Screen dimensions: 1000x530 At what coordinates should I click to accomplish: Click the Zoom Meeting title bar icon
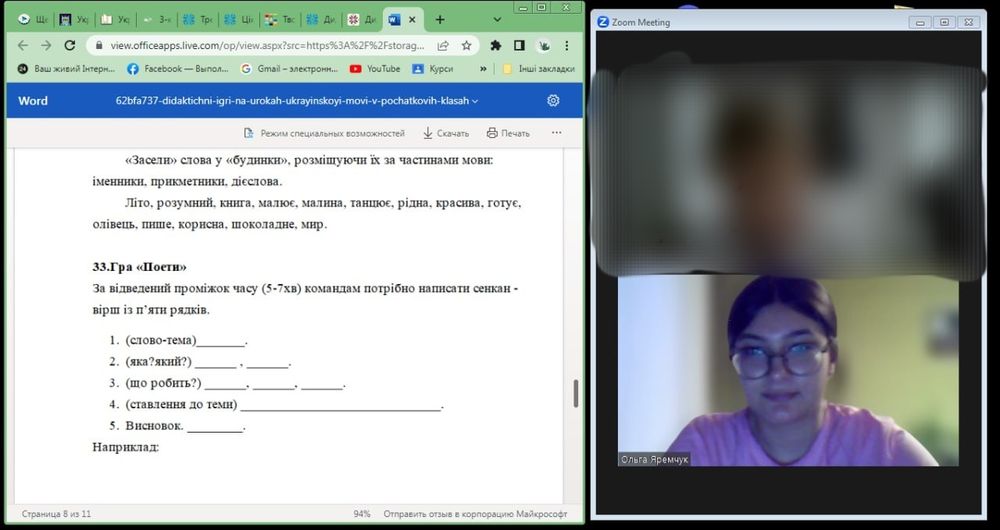coord(603,22)
